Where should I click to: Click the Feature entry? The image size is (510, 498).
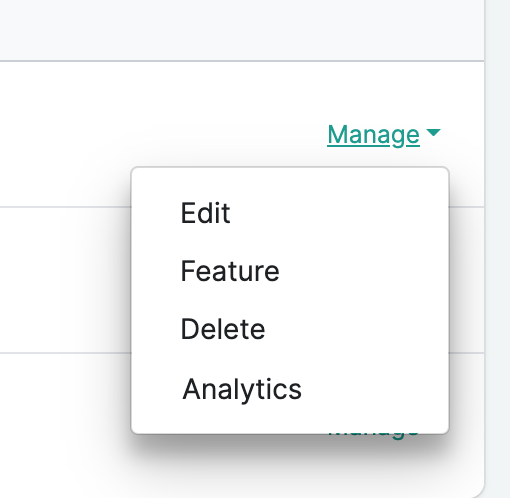(230, 271)
